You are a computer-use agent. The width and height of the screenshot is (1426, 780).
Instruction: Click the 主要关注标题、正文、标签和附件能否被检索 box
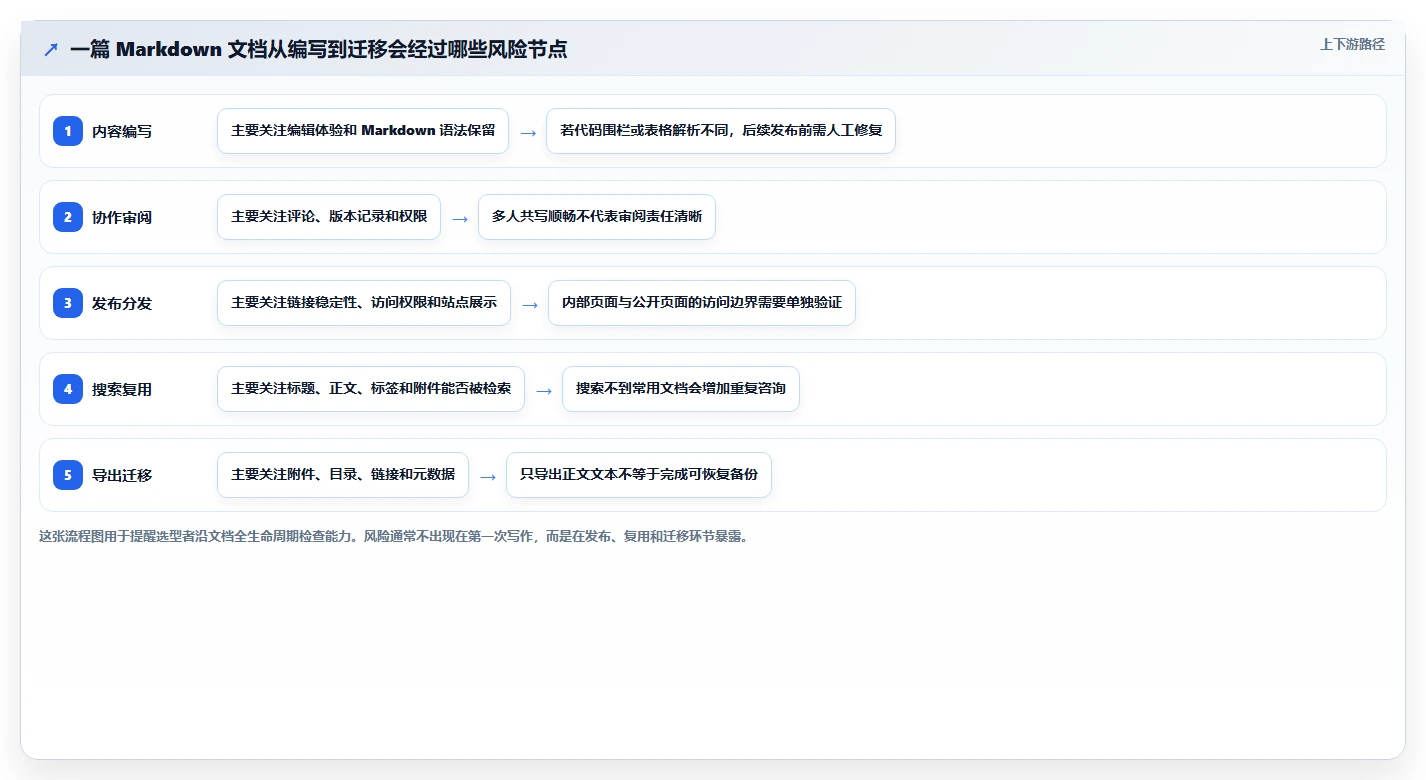click(371, 389)
